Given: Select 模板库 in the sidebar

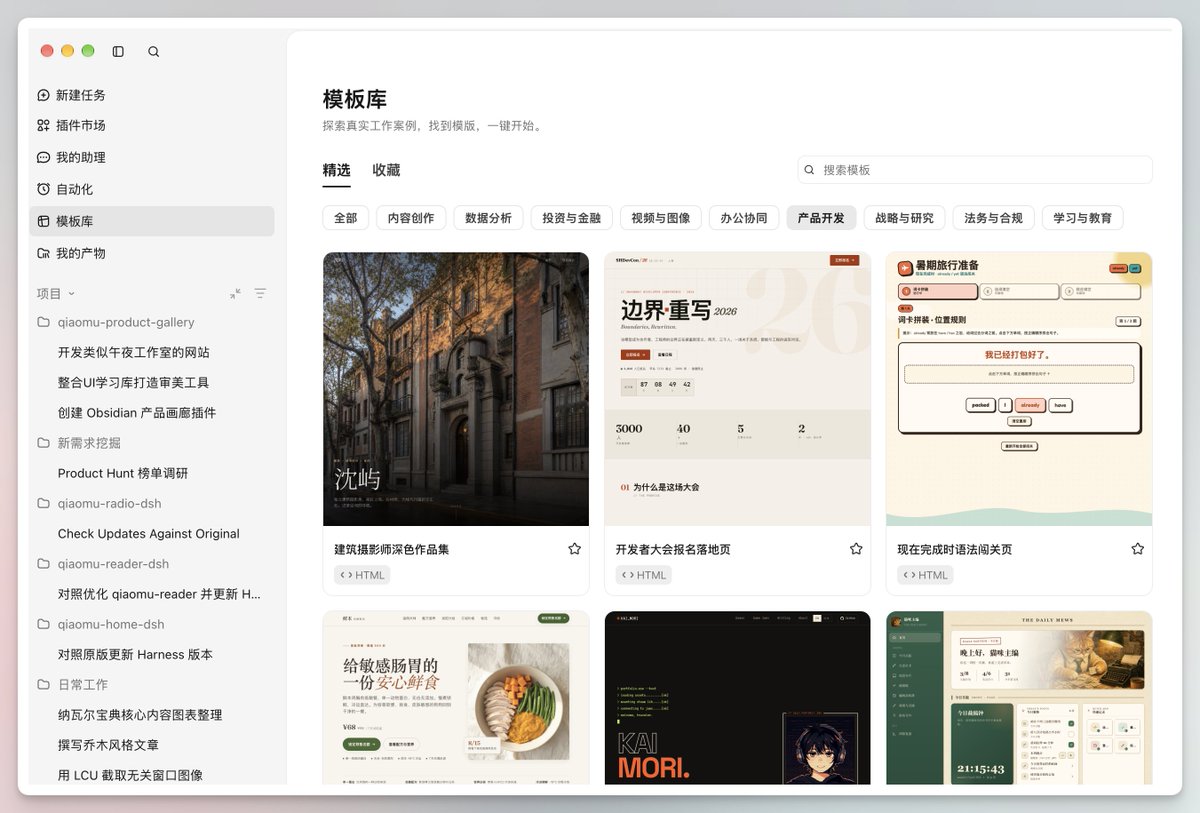Looking at the screenshot, I should [151, 221].
